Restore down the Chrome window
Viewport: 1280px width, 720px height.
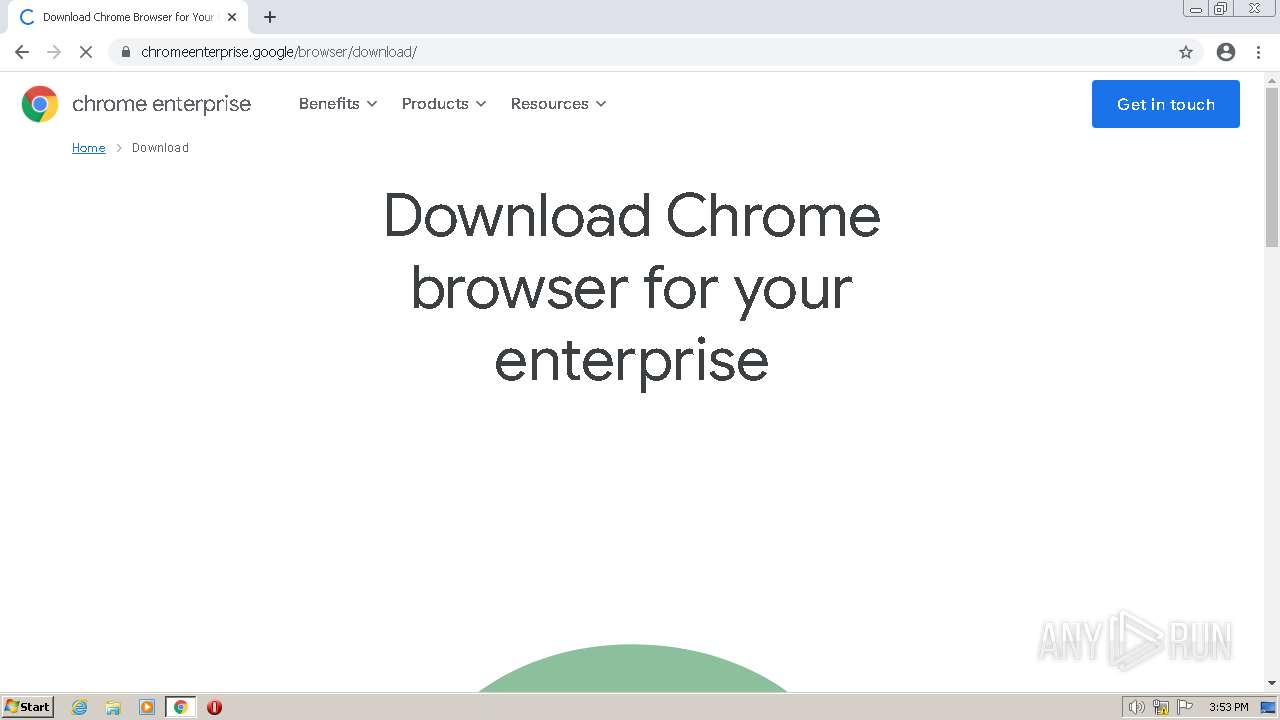click(1221, 9)
